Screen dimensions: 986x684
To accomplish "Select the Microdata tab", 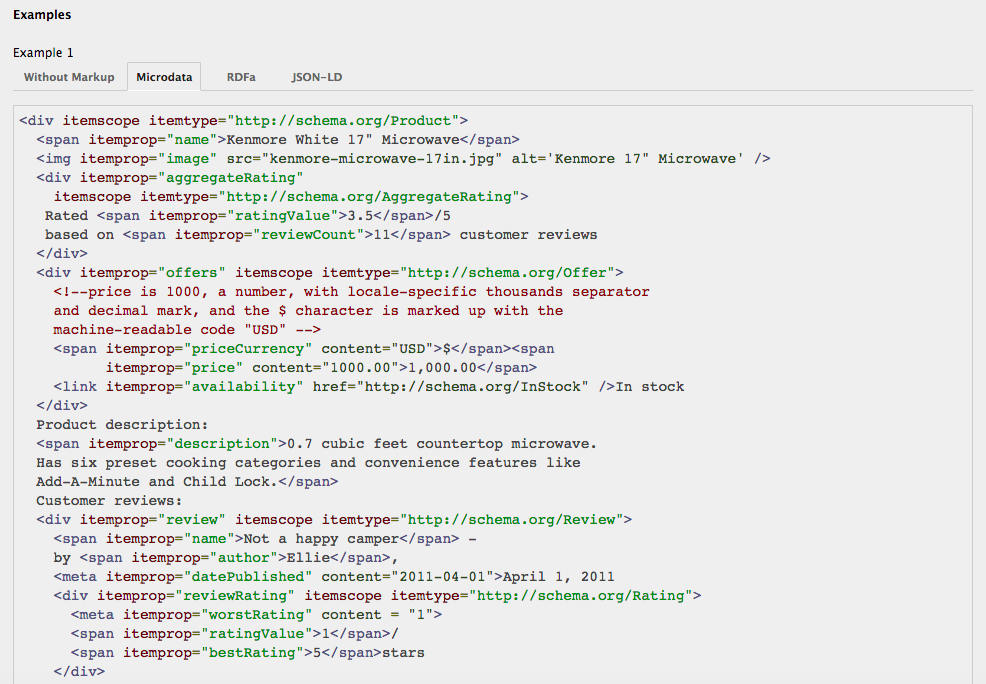I will coord(165,77).
